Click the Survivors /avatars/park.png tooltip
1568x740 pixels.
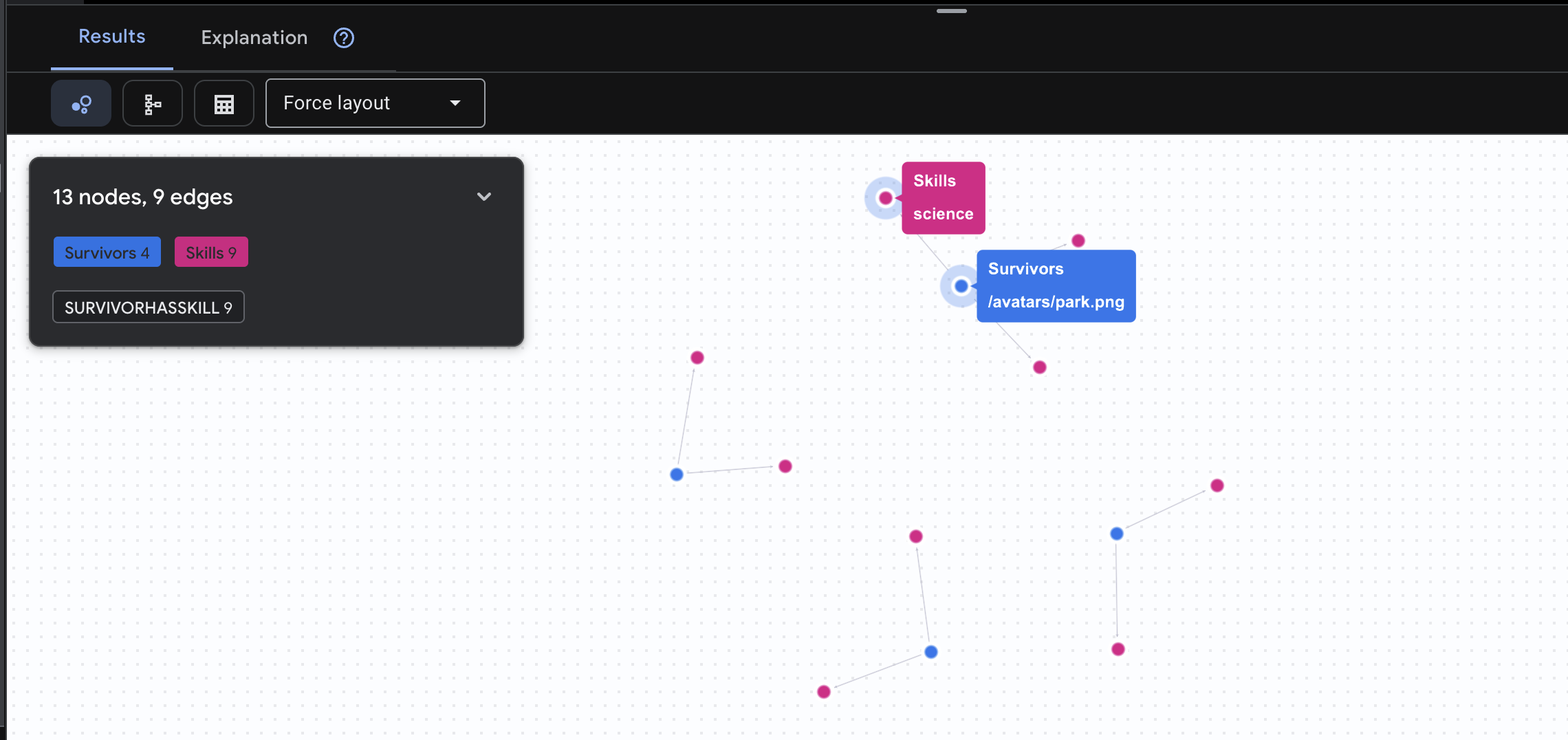(1056, 286)
